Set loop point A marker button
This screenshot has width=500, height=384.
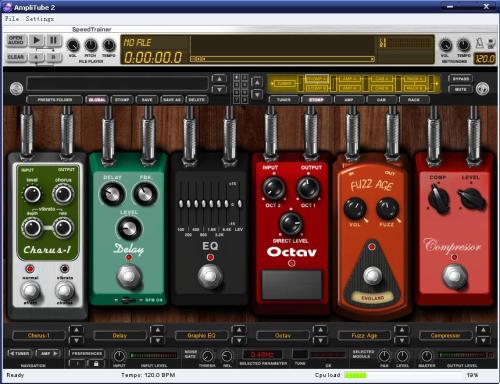36,57
